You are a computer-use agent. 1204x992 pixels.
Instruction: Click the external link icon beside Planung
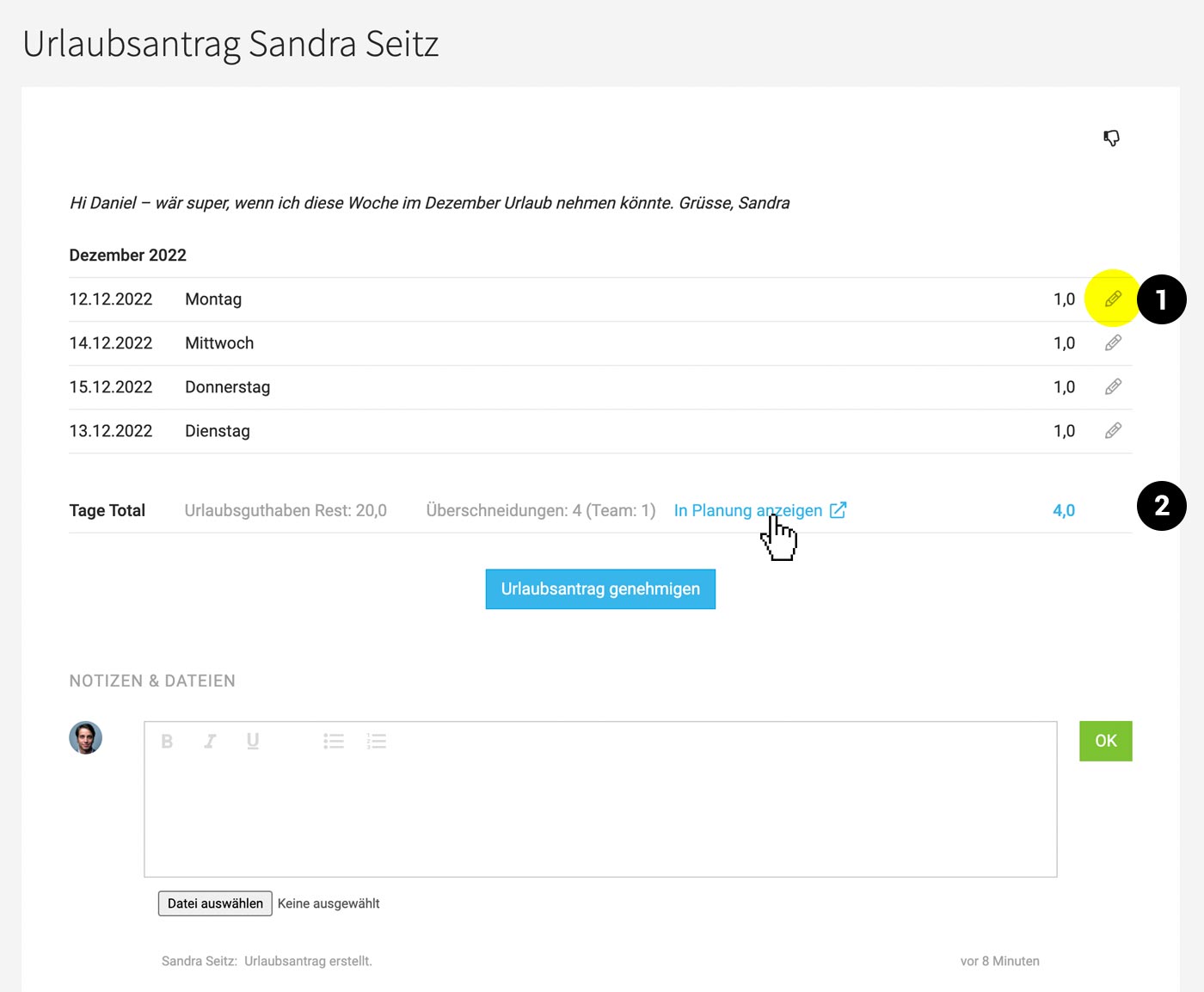[x=838, y=510]
